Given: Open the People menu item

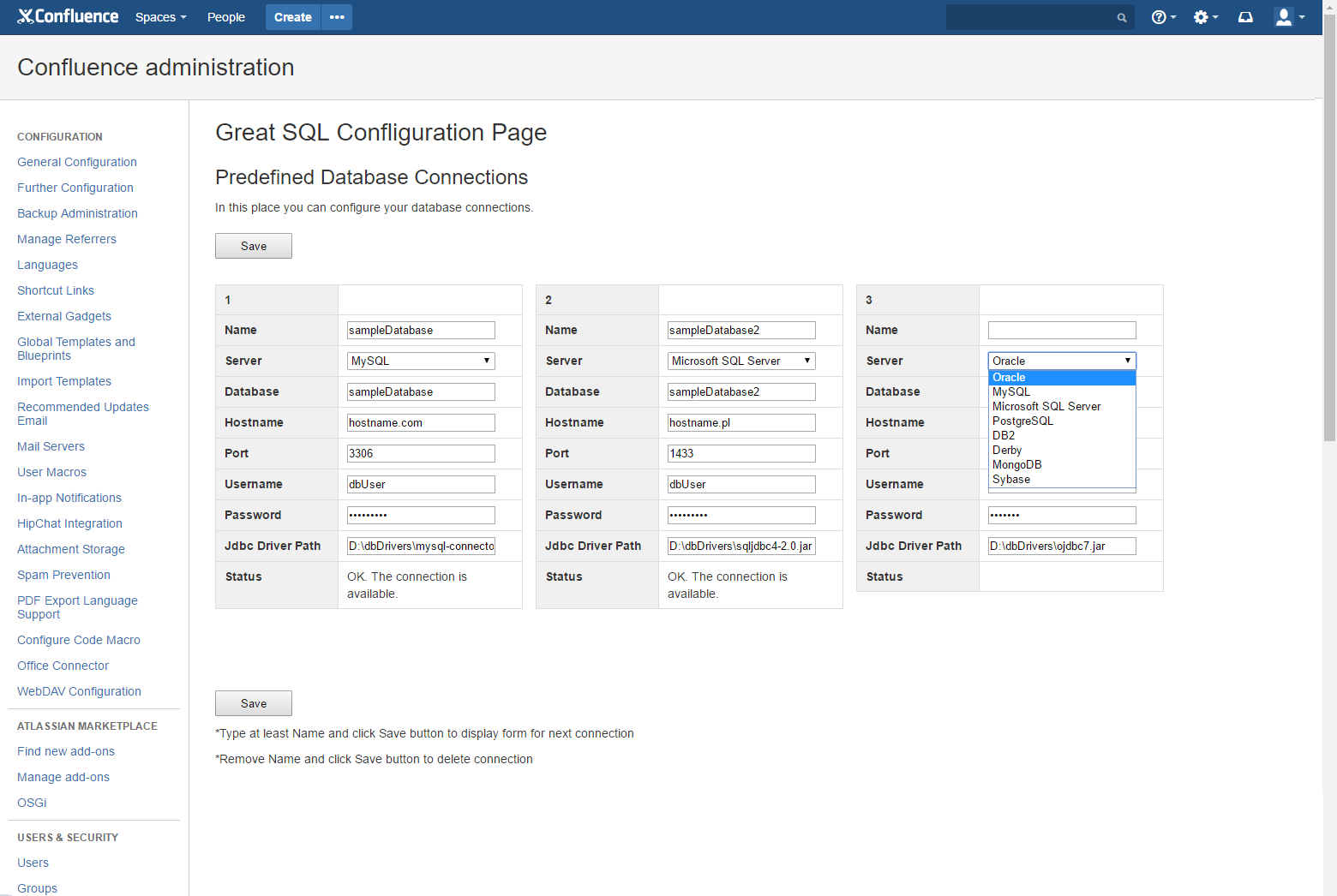Looking at the screenshot, I should click(226, 17).
